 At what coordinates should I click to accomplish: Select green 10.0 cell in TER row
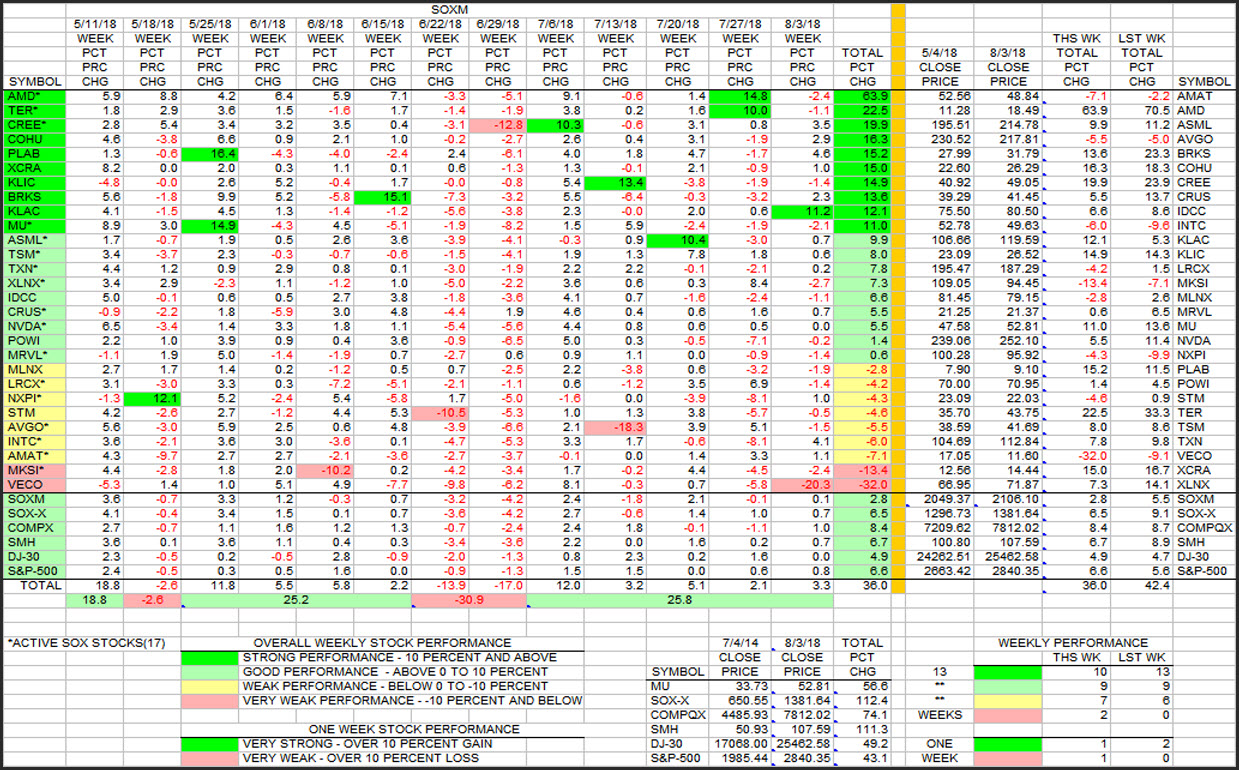click(x=738, y=110)
